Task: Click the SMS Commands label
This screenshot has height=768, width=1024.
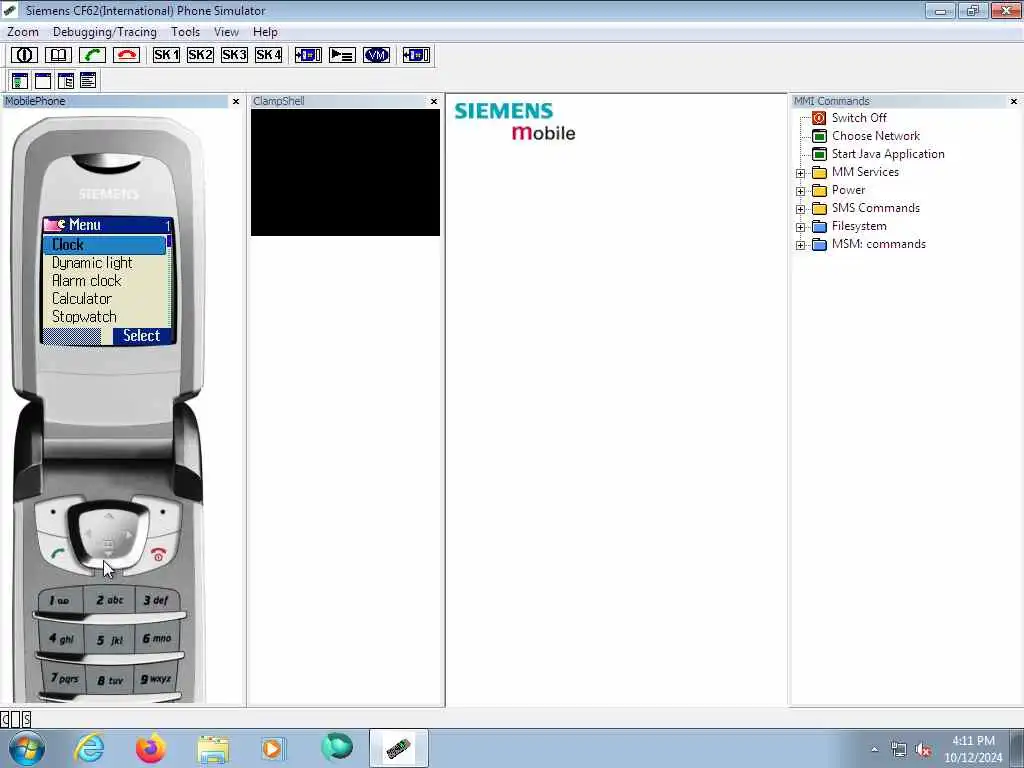Action: click(x=876, y=208)
